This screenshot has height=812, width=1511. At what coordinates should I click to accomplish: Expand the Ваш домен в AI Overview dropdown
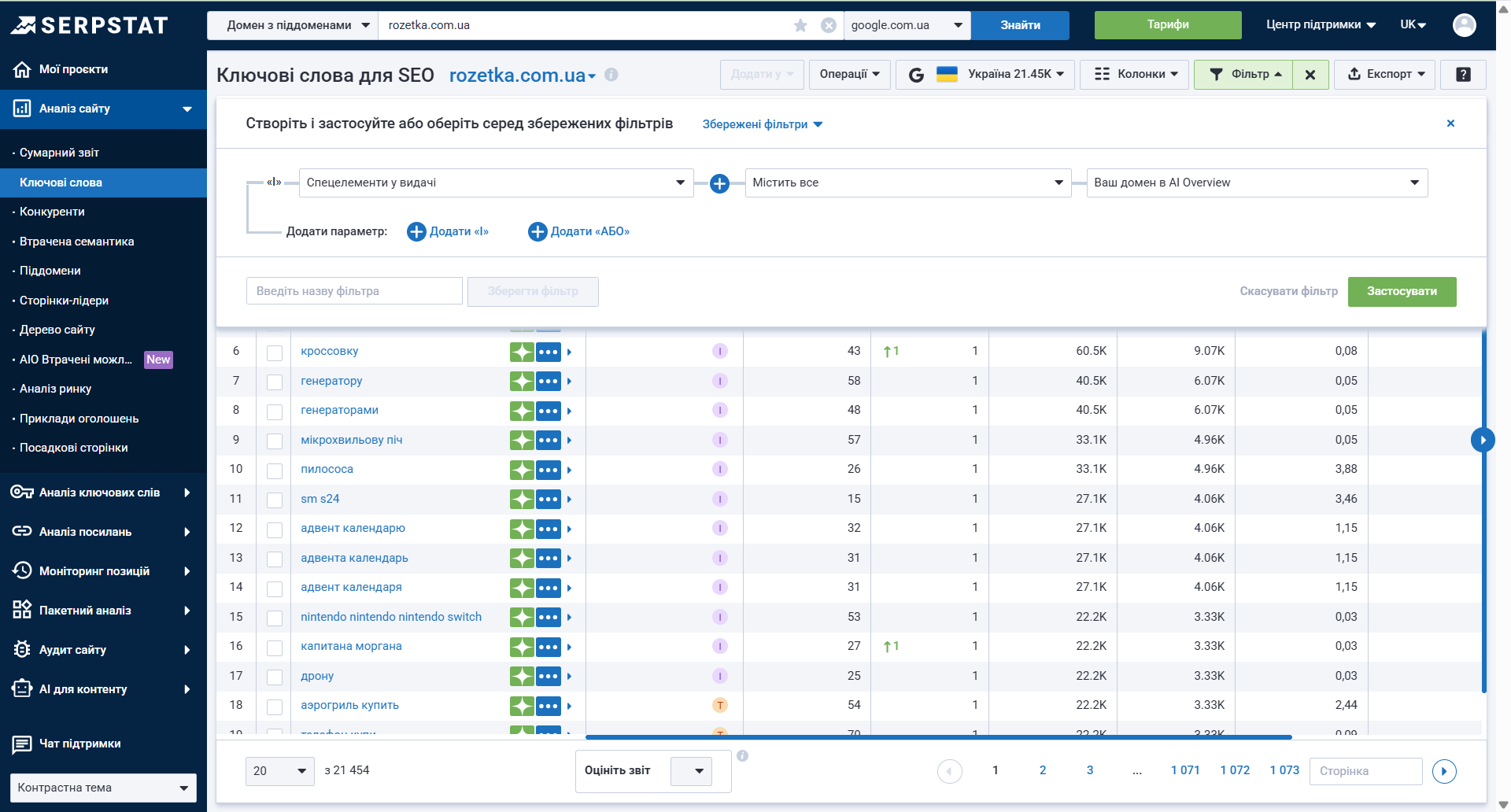coord(1256,183)
